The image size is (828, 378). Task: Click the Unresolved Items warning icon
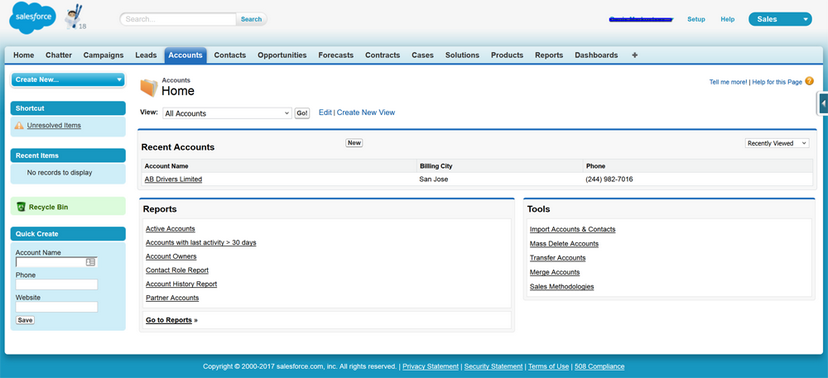click(x=19, y=126)
